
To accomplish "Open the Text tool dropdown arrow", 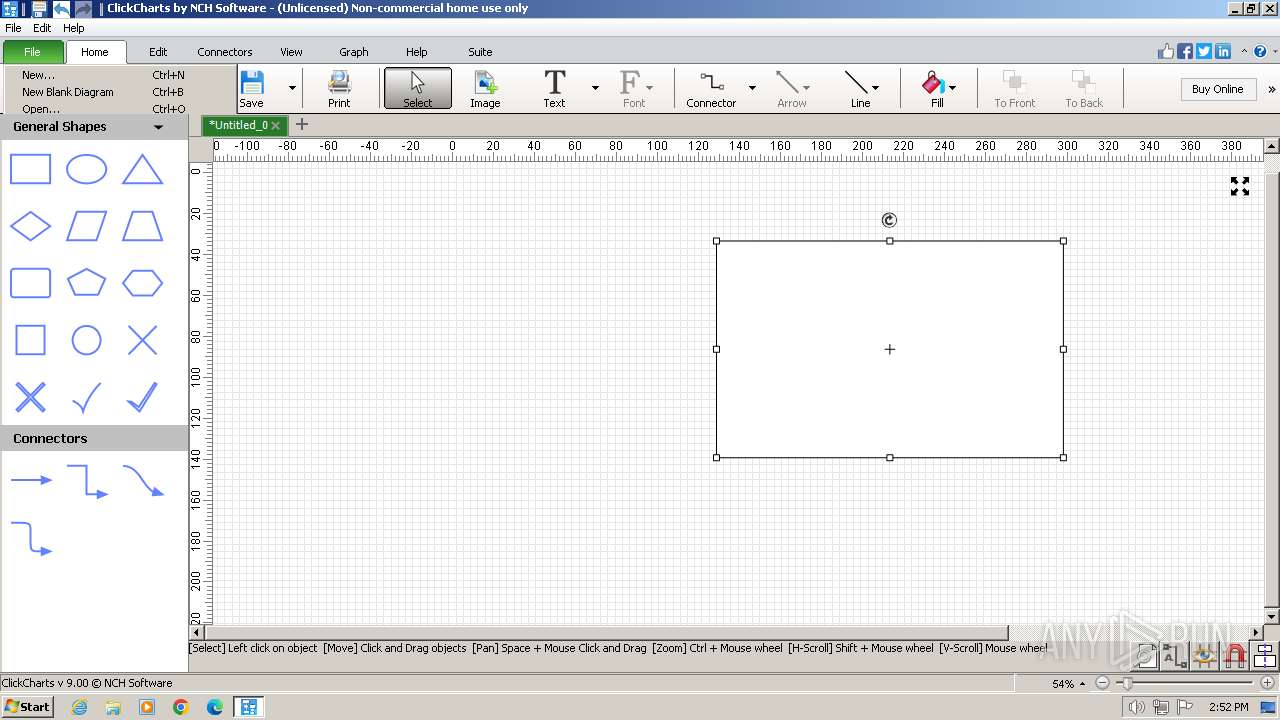I will coord(595,88).
